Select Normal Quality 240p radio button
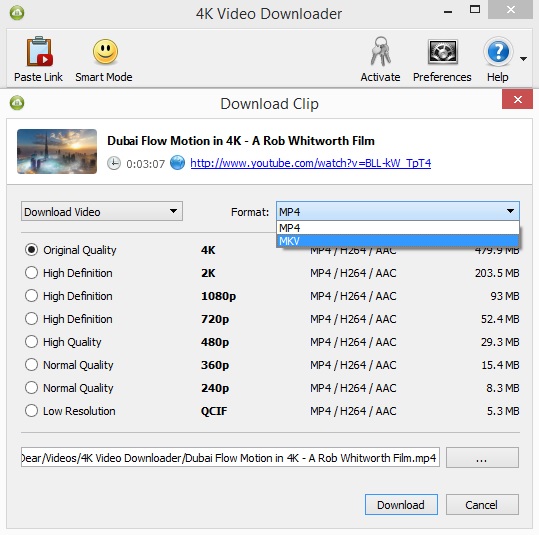 [x=31, y=388]
